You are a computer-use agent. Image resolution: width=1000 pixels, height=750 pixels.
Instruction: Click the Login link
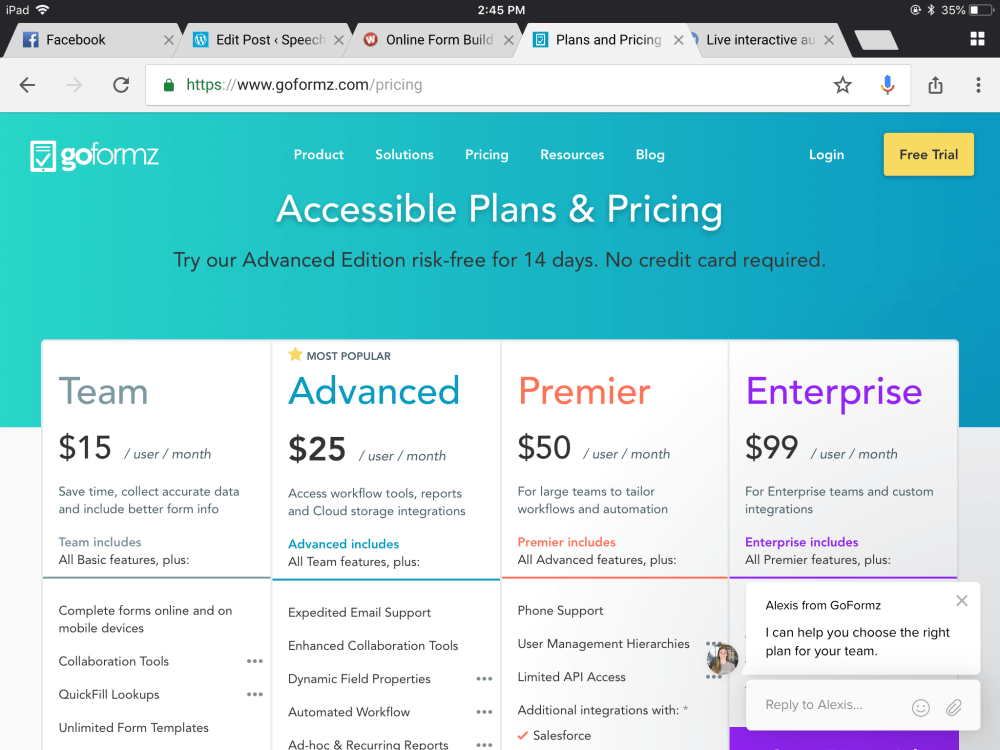pos(826,155)
